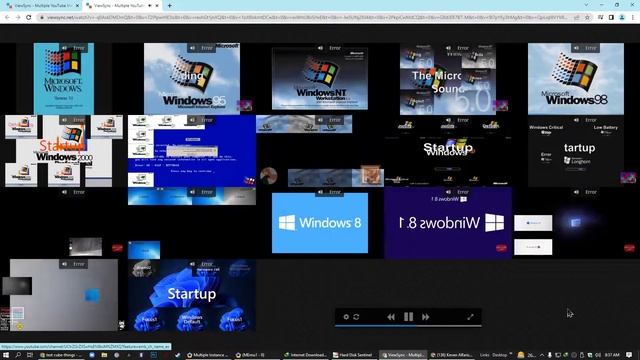
Task: Click Error label on Windows 8.1 video
Action: (x=463, y=192)
